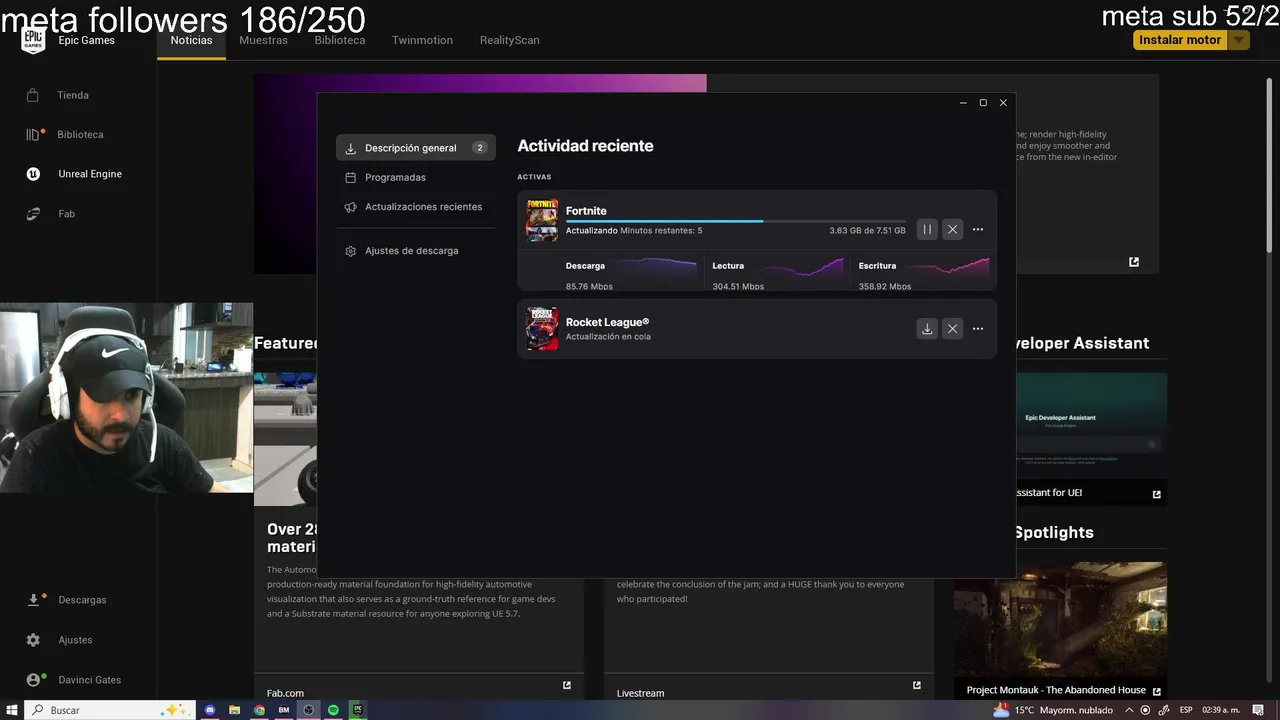Open the weather widget showing 15°C
1280x720 pixels.
[1052, 710]
